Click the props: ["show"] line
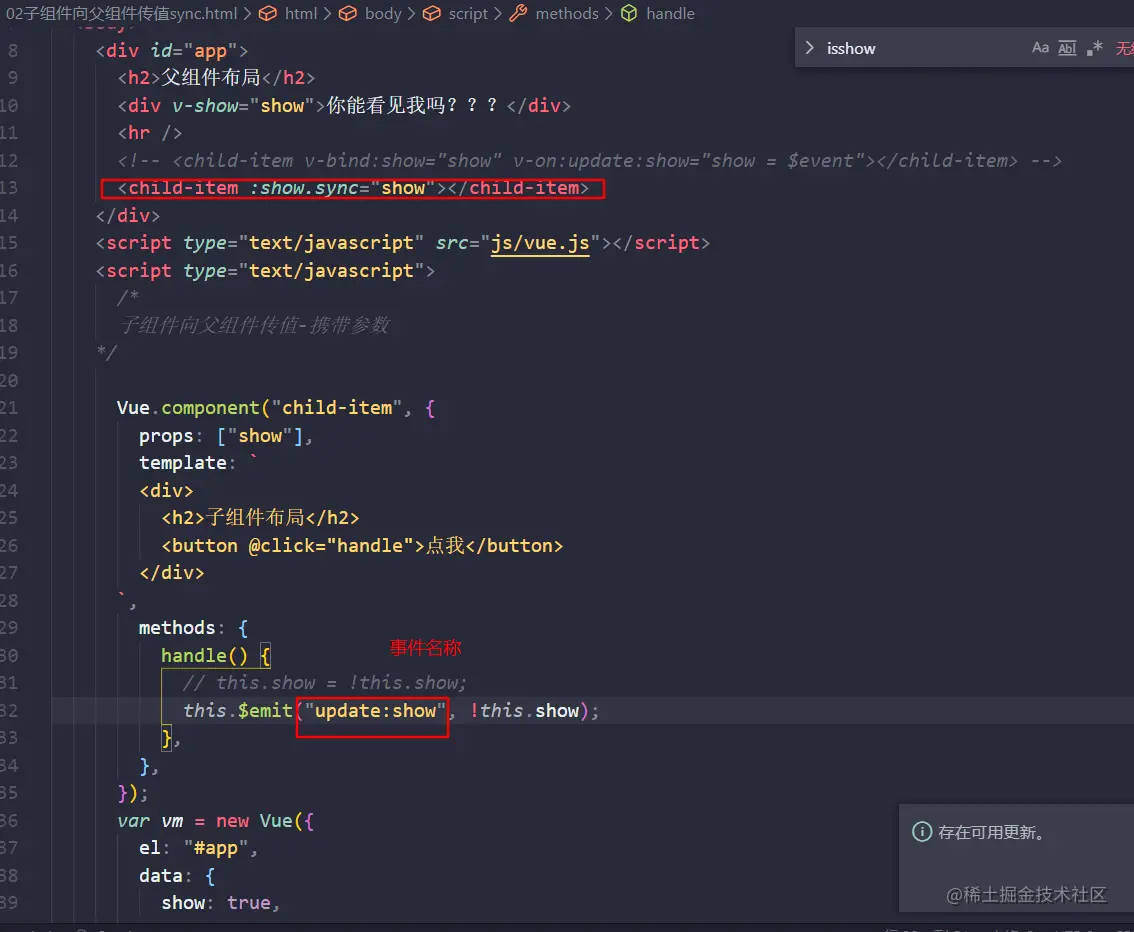Viewport: 1134px width, 932px height. click(226, 436)
